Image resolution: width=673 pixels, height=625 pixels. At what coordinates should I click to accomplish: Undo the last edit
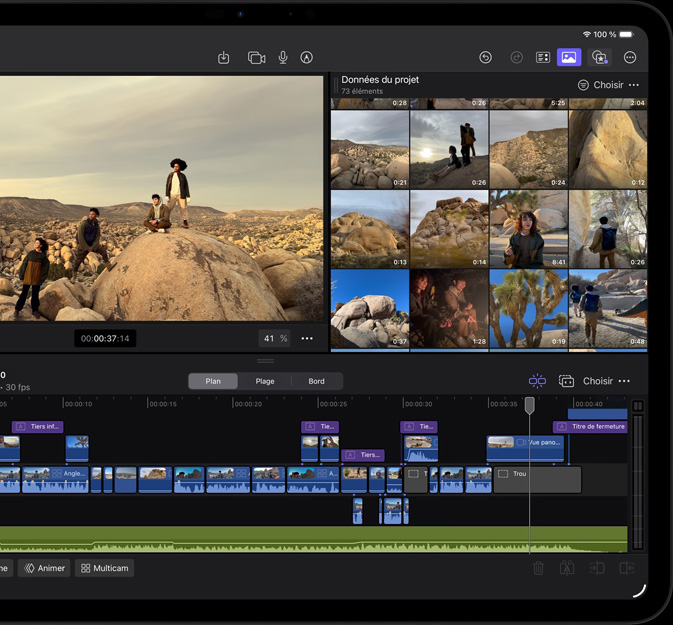[485, 58]
